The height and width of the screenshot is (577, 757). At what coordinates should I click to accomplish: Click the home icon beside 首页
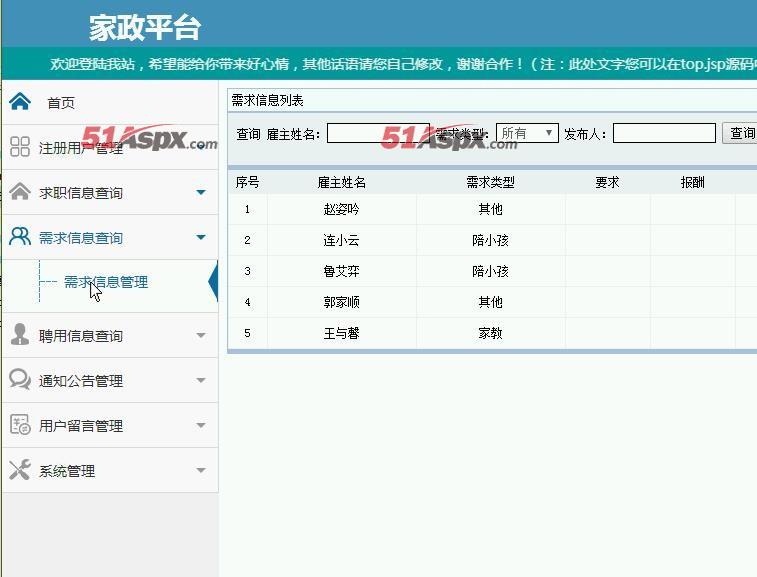pos(20,101)
